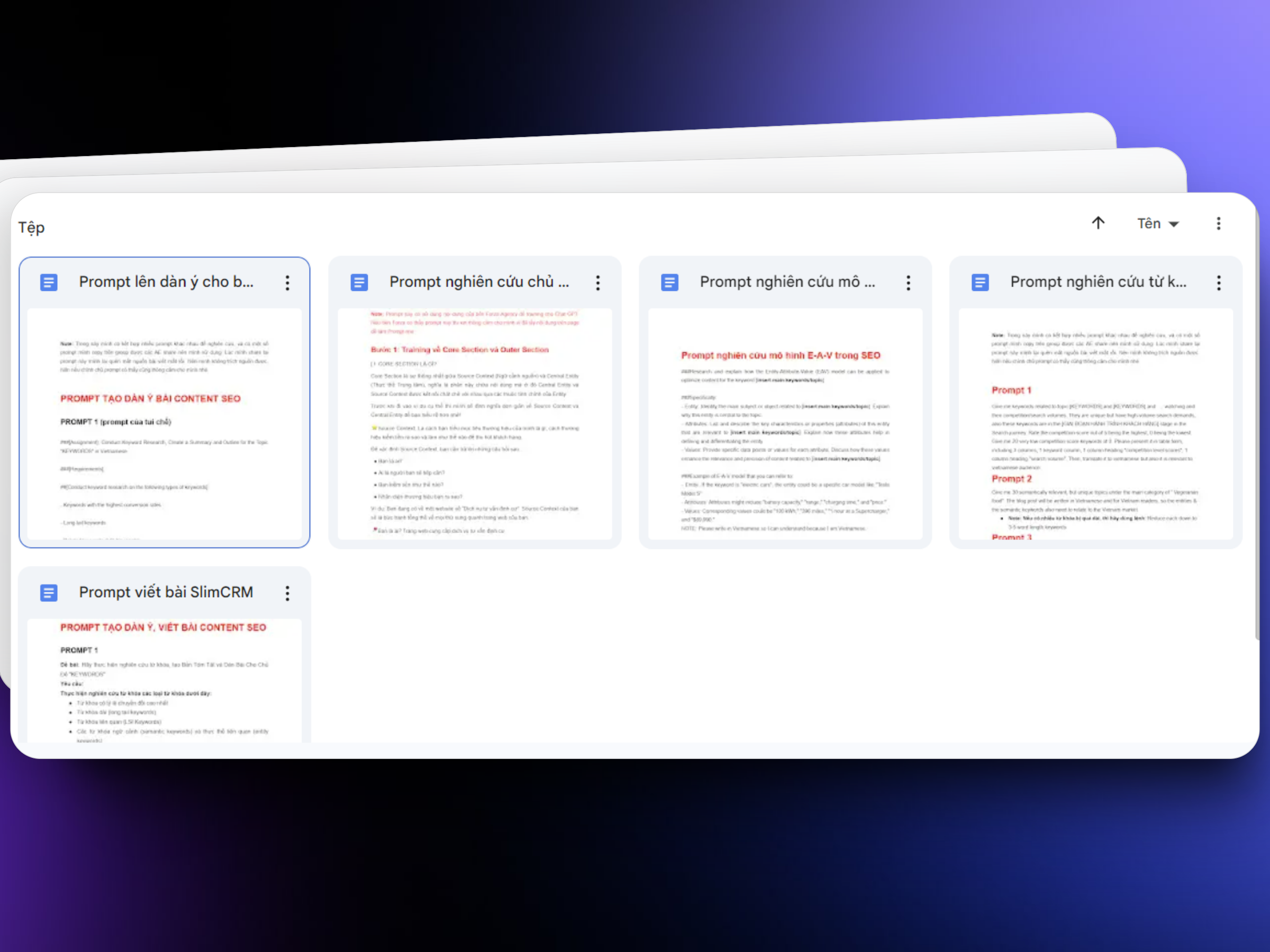Select the file name Prompt nghiên cứu từ k...

pyautogui.click(x=1099, y=282)
